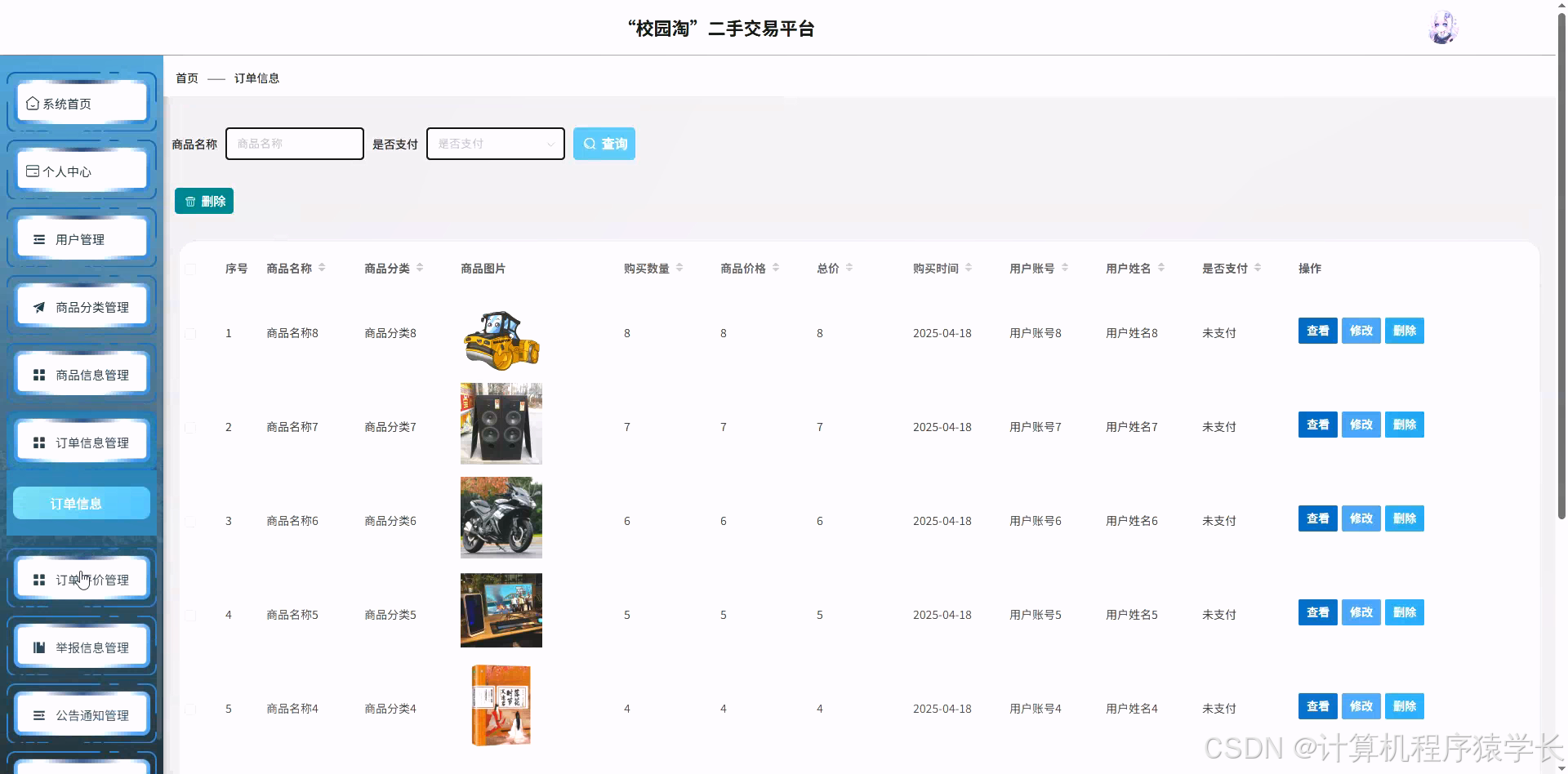1568x774 pixels.
Task: Sort the 商品价格 column ascending
Action: [x=775, y=264]
